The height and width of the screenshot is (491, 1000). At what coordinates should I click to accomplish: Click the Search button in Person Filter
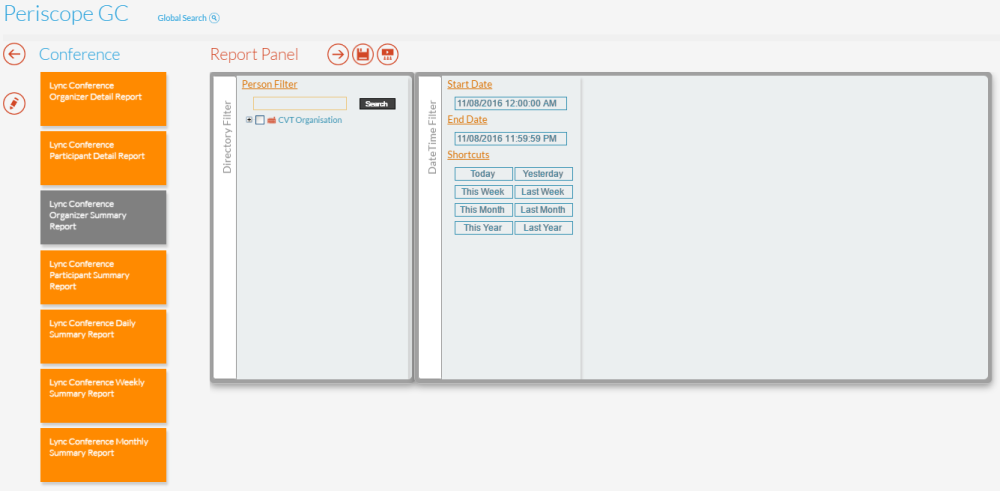[x=378, y=103]
